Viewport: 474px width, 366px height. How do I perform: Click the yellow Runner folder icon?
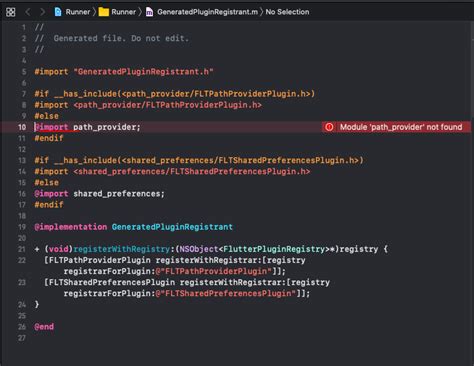[104, 12]
